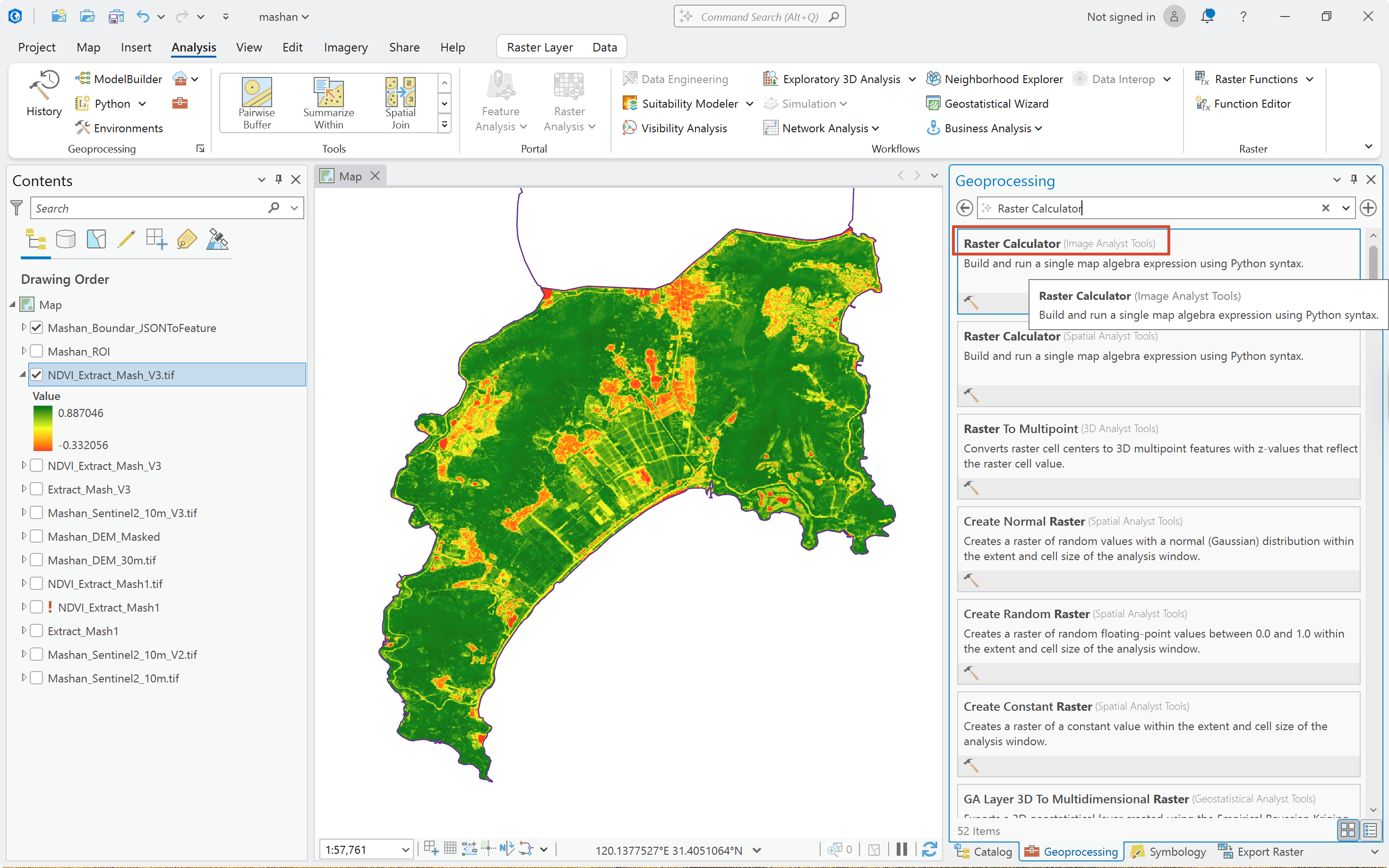Expand the Tools gallery with the More arrow
The image size is (1389, 868).
(x=445, y=125)
